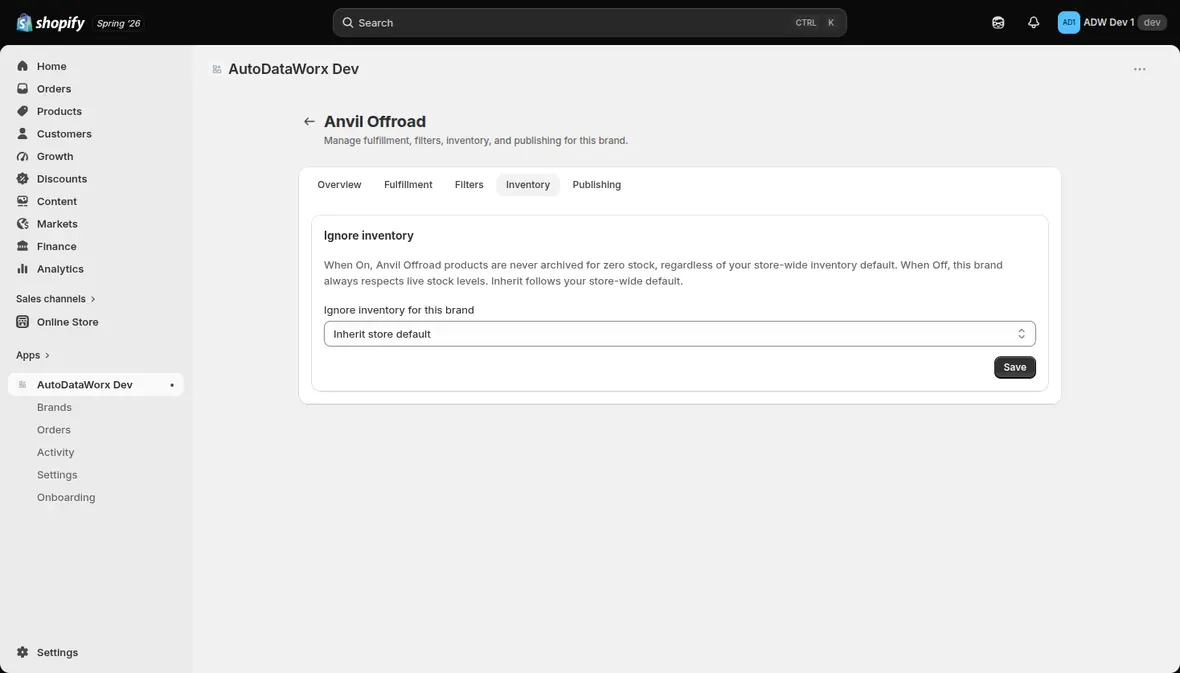This screenshot has height=673, width=1180.
Task: Switch to the Filters tab
Action: point(469,184)
